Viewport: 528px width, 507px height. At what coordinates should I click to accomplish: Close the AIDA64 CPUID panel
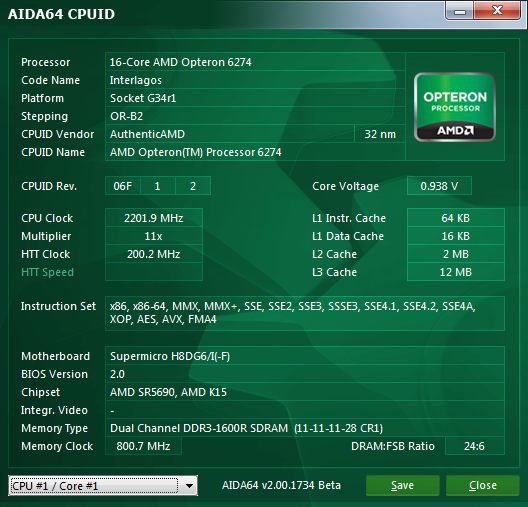483,485
